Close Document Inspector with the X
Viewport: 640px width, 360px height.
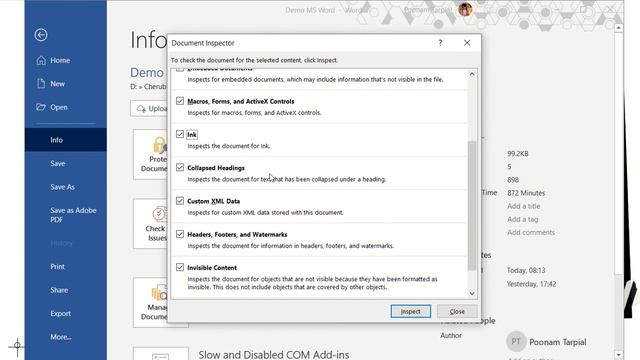tap(467, 43)
